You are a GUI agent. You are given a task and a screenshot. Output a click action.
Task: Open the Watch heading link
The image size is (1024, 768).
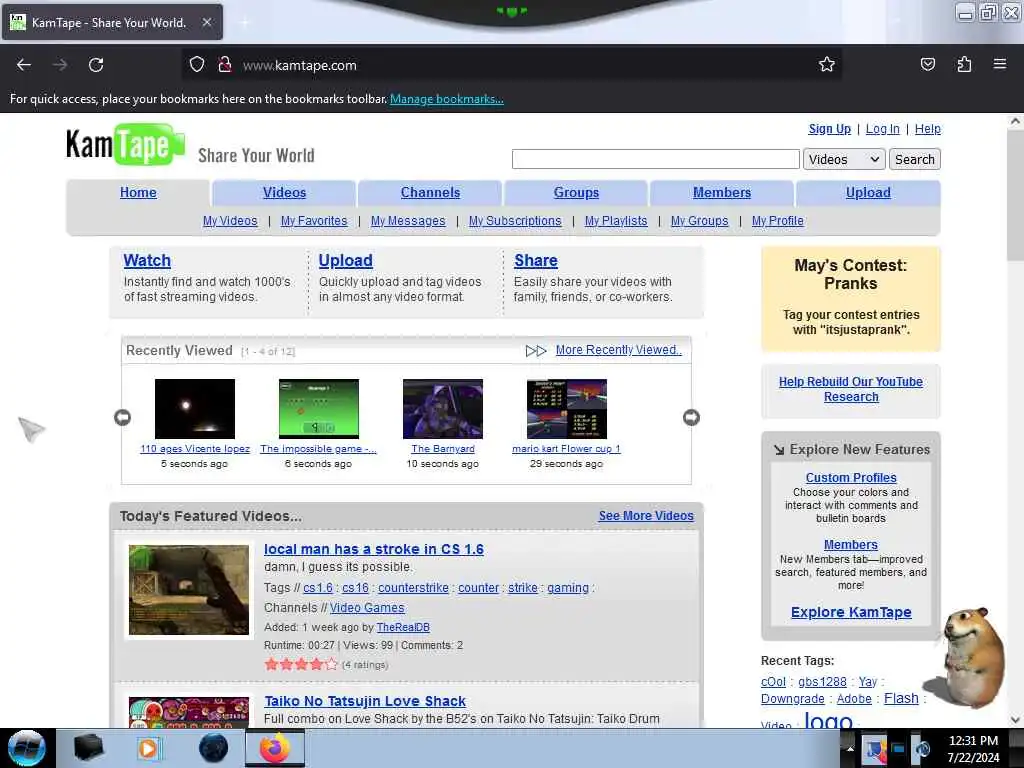[147, 260]
